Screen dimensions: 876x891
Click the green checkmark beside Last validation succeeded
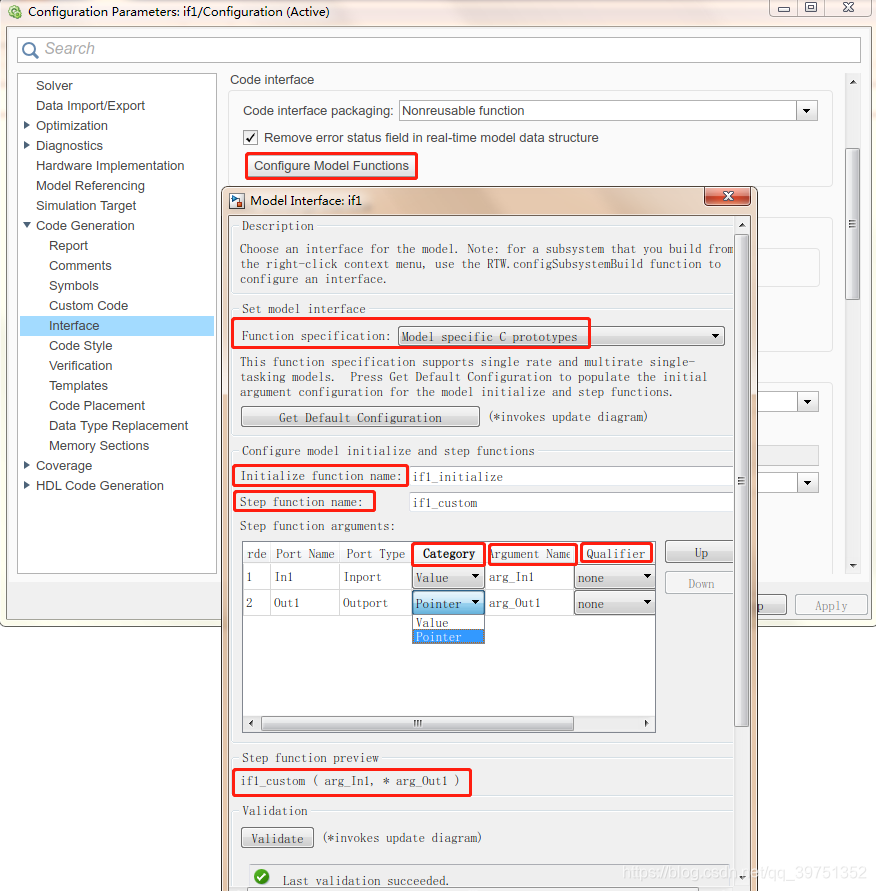(x=259, y=876)
